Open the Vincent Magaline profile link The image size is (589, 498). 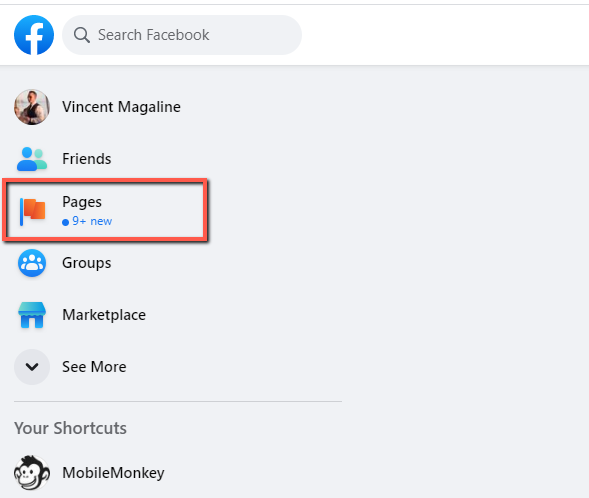point(121,107)
